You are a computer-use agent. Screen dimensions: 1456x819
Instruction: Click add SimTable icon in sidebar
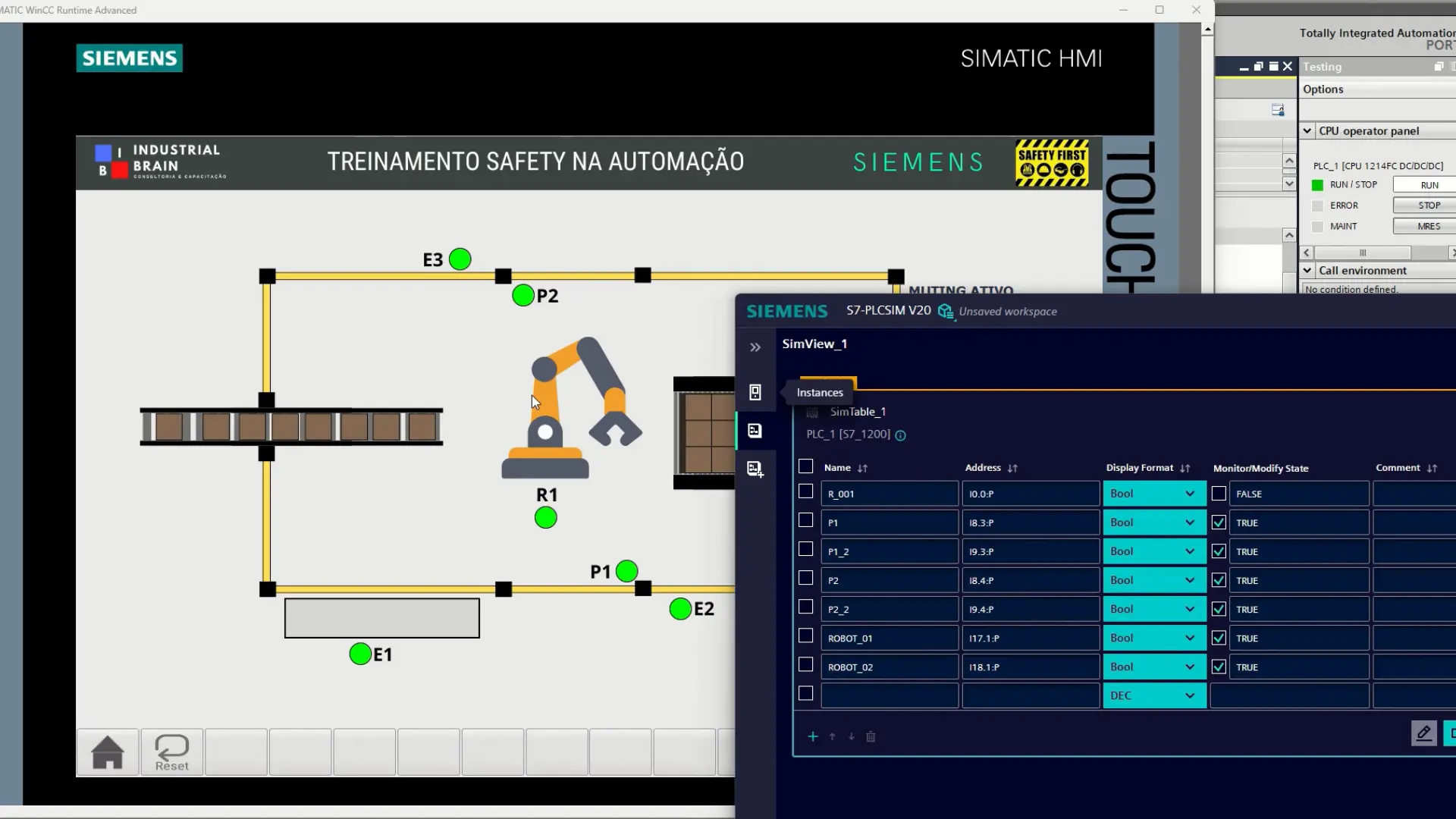pyautogui.click(x=755, y=469)
